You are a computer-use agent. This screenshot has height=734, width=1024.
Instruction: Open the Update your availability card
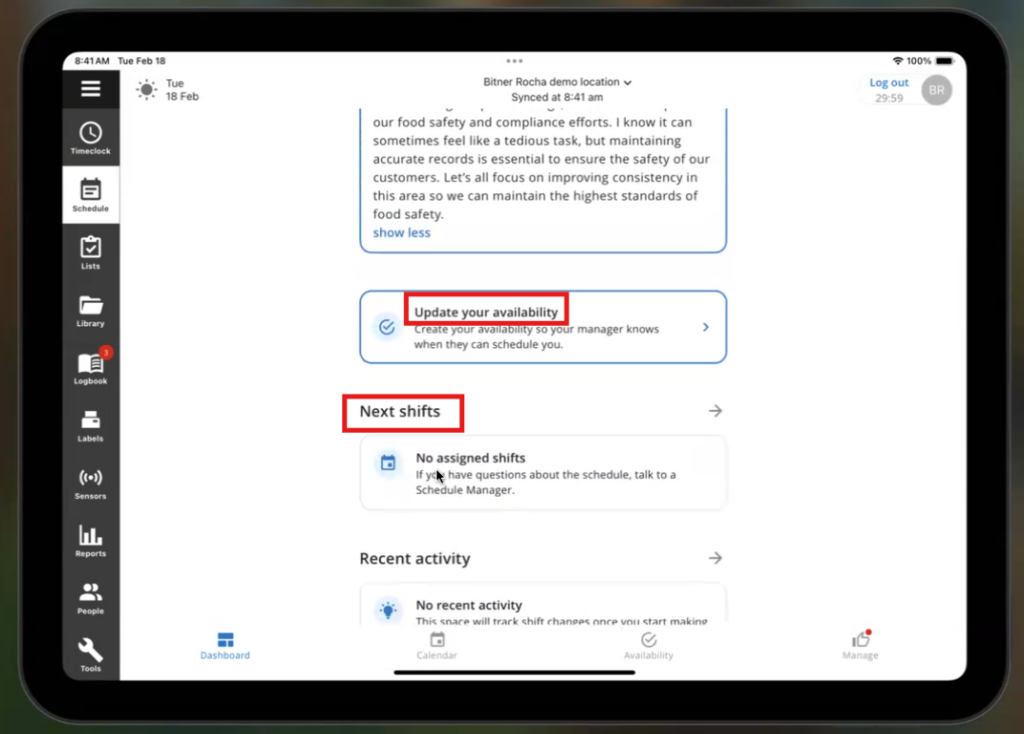coord(543,327)
